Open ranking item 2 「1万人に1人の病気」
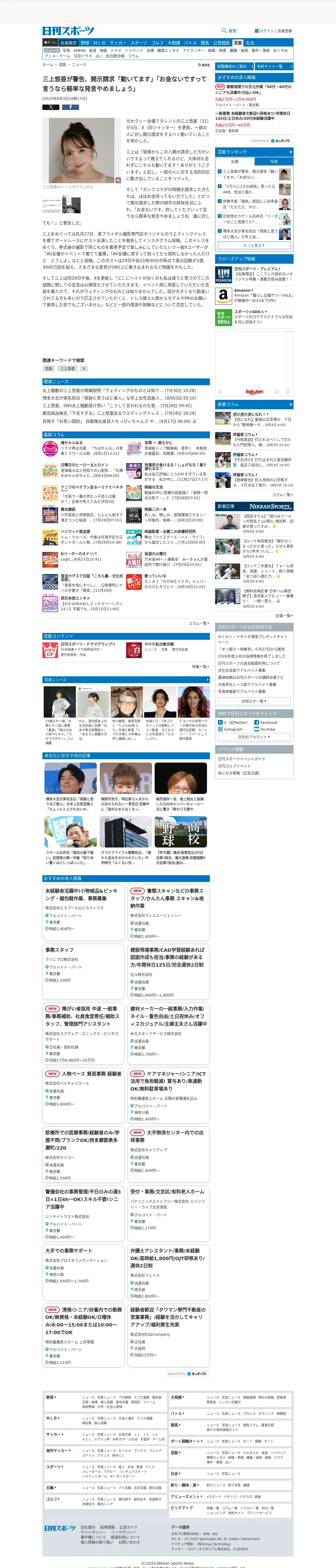This screenshot has width=336, height=1568. [249, 189]
